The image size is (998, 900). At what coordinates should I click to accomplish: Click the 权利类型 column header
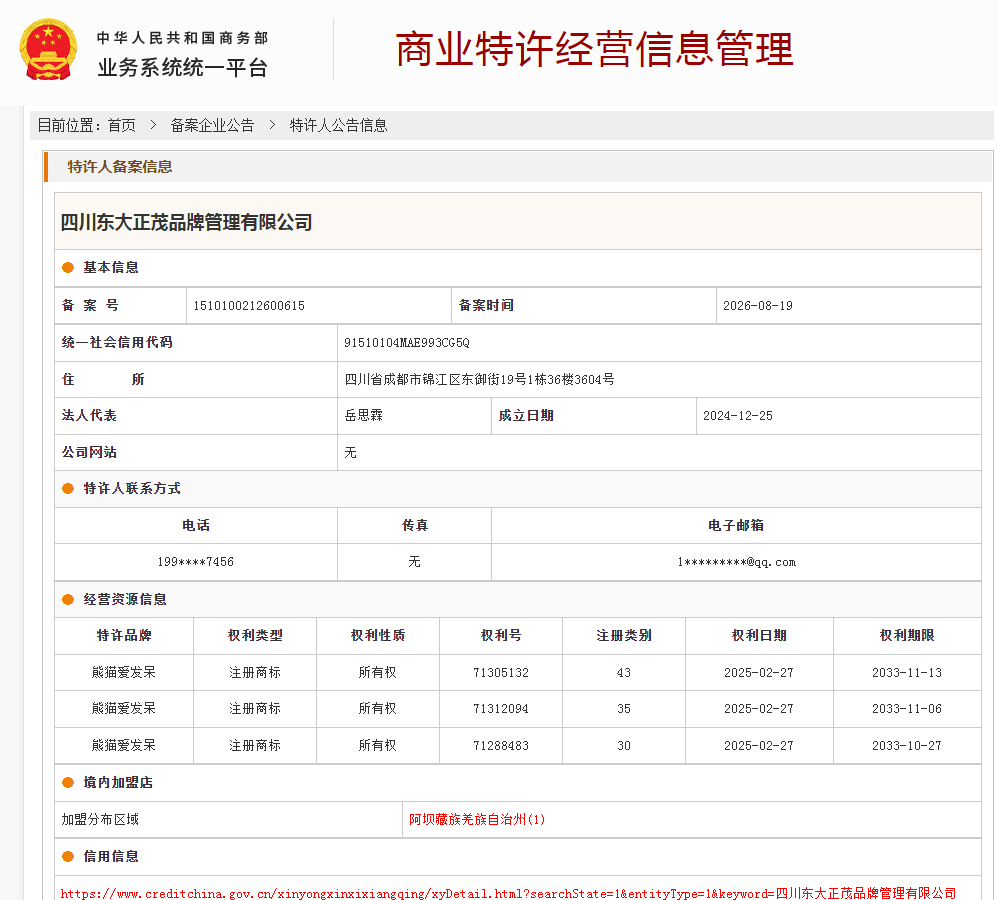(x=255, y=635)
